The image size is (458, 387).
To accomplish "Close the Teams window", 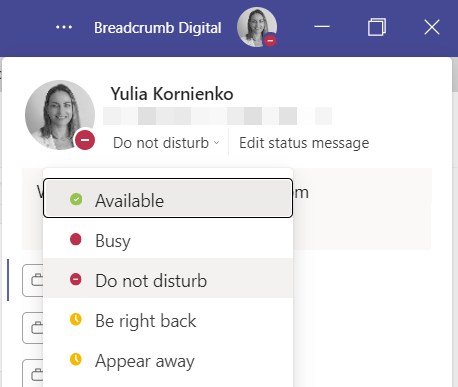I will 432,27.
